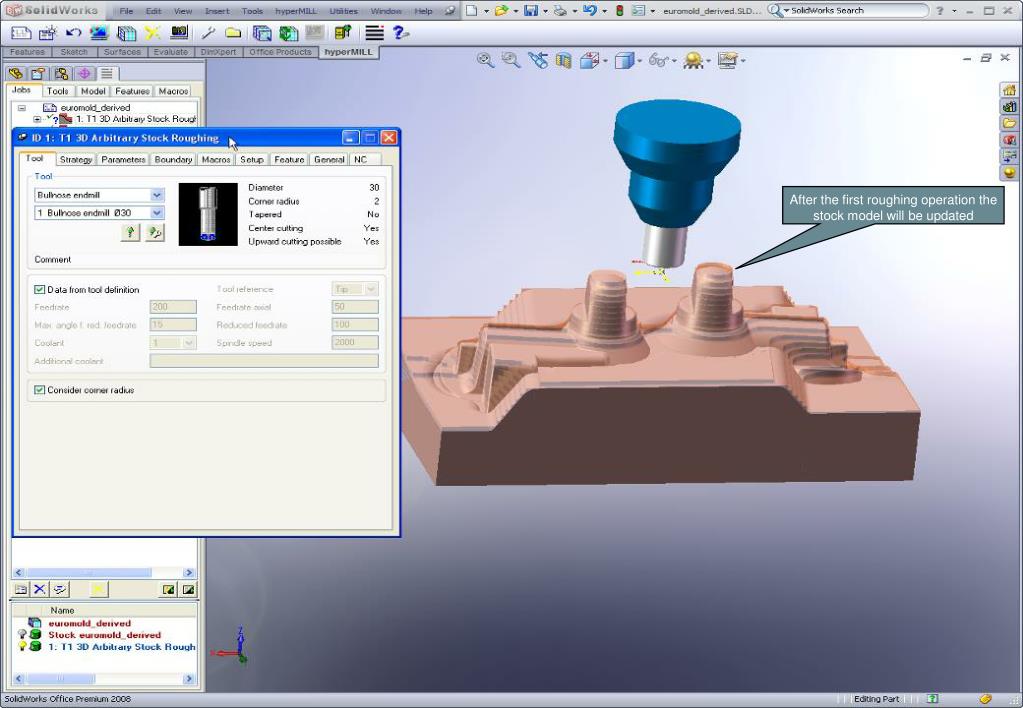1023x708 pixels.
Task: Click the Apply Scene icon
Action: 693,61
